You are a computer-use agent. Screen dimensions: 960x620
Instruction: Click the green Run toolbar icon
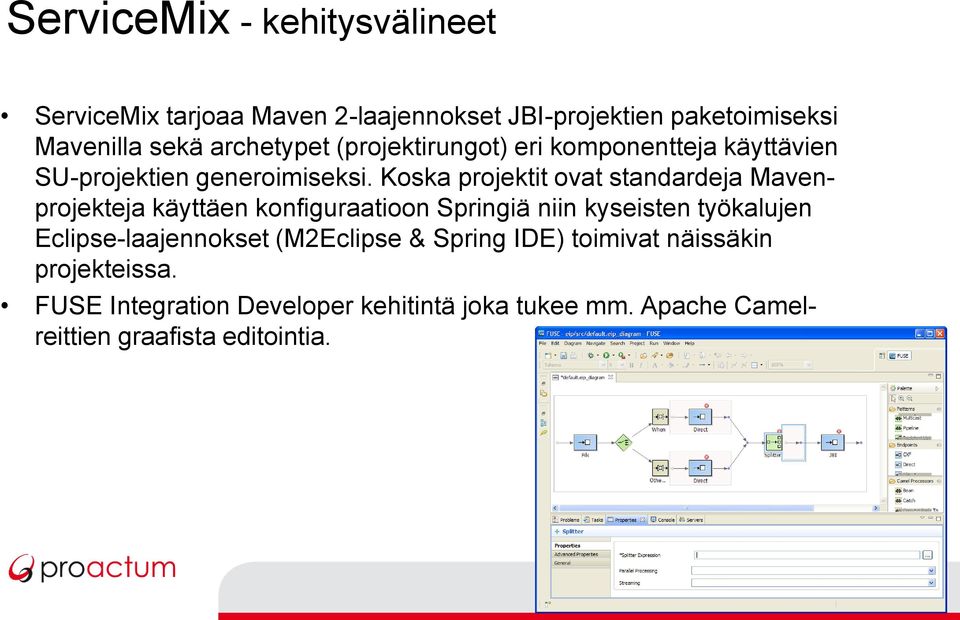pos(606,355)
